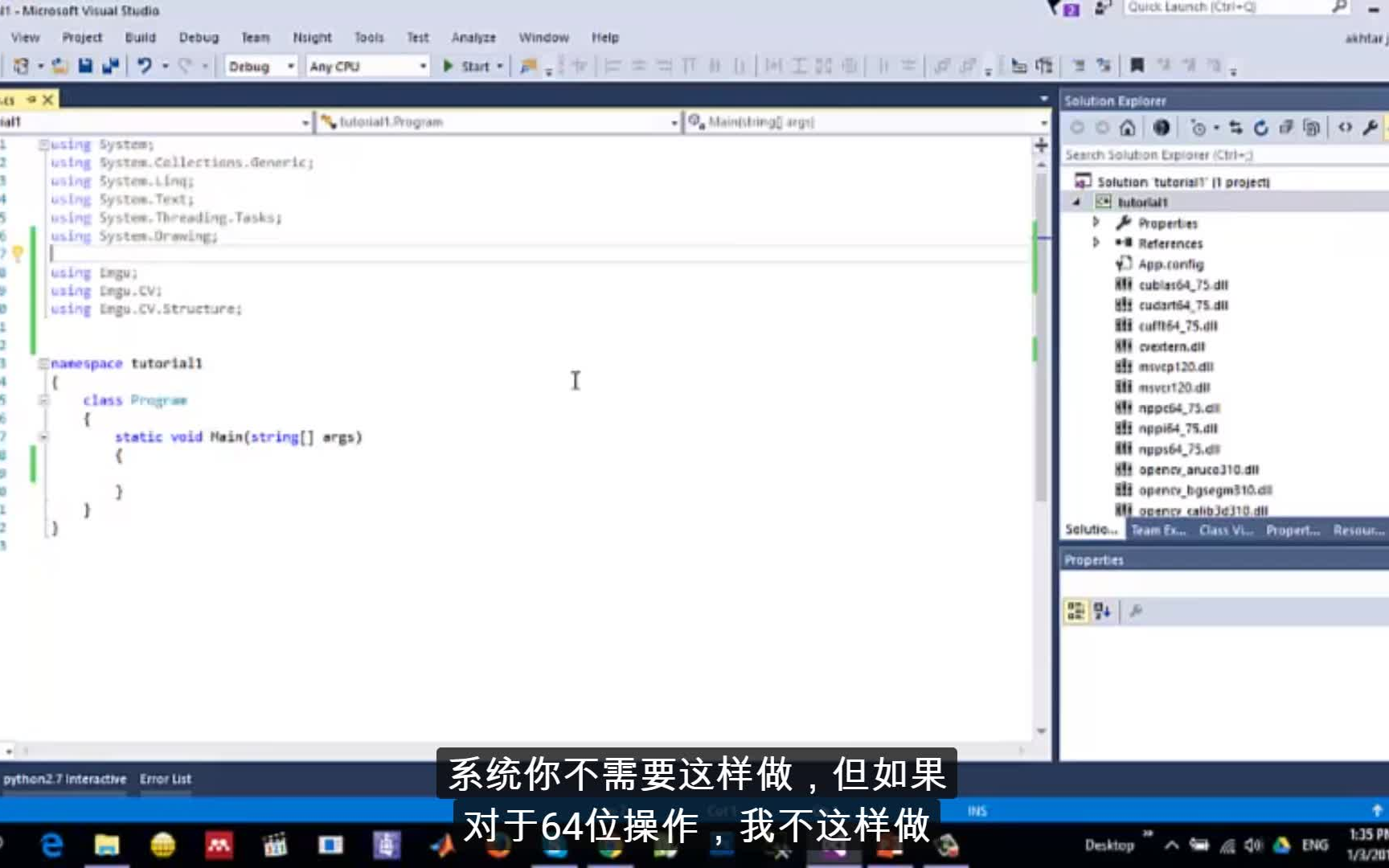
Task: Click the lightbulb quick actions icon
Action: pos(18,254)
